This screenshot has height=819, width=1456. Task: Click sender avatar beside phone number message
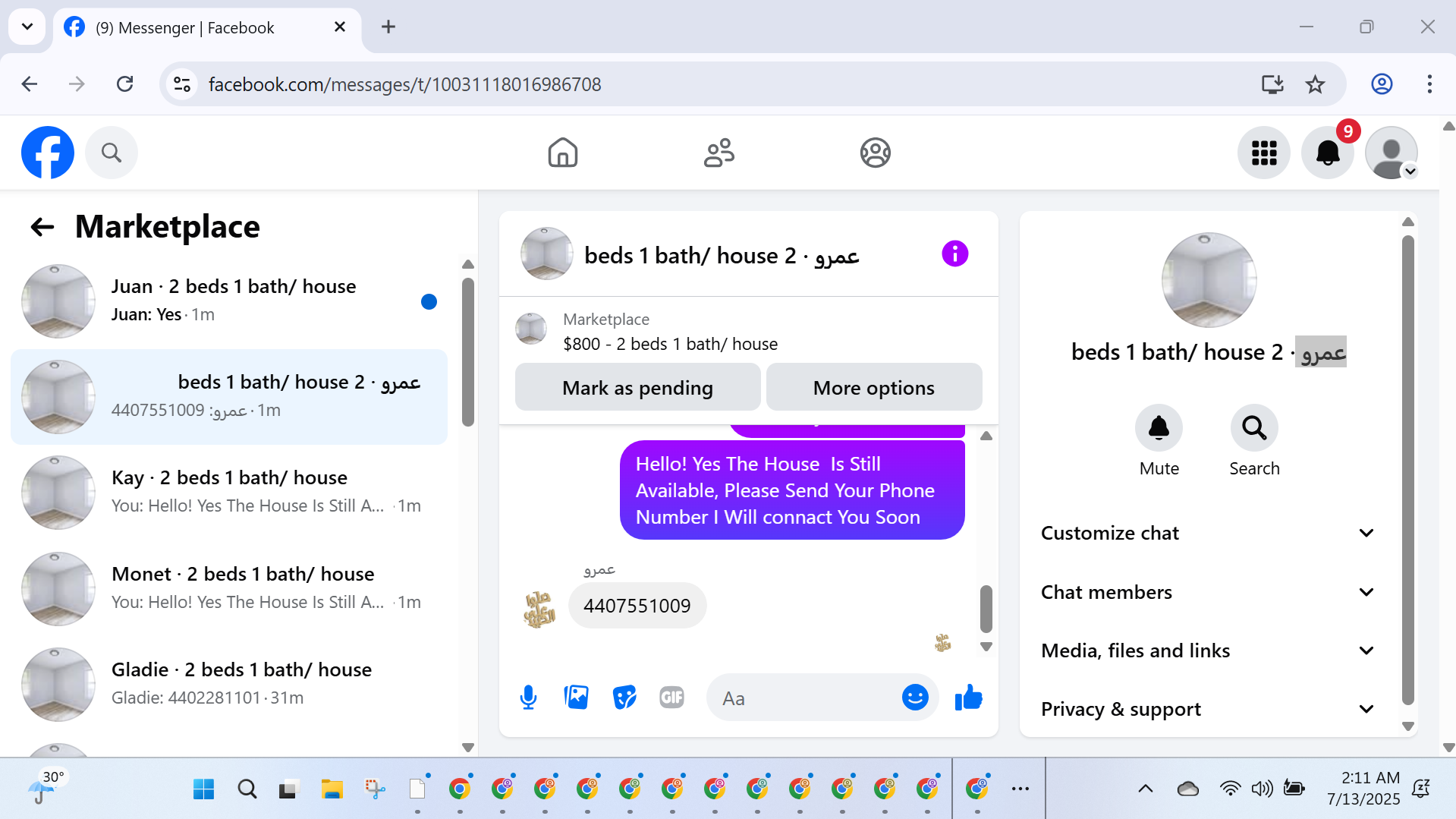tap(539, 609)
